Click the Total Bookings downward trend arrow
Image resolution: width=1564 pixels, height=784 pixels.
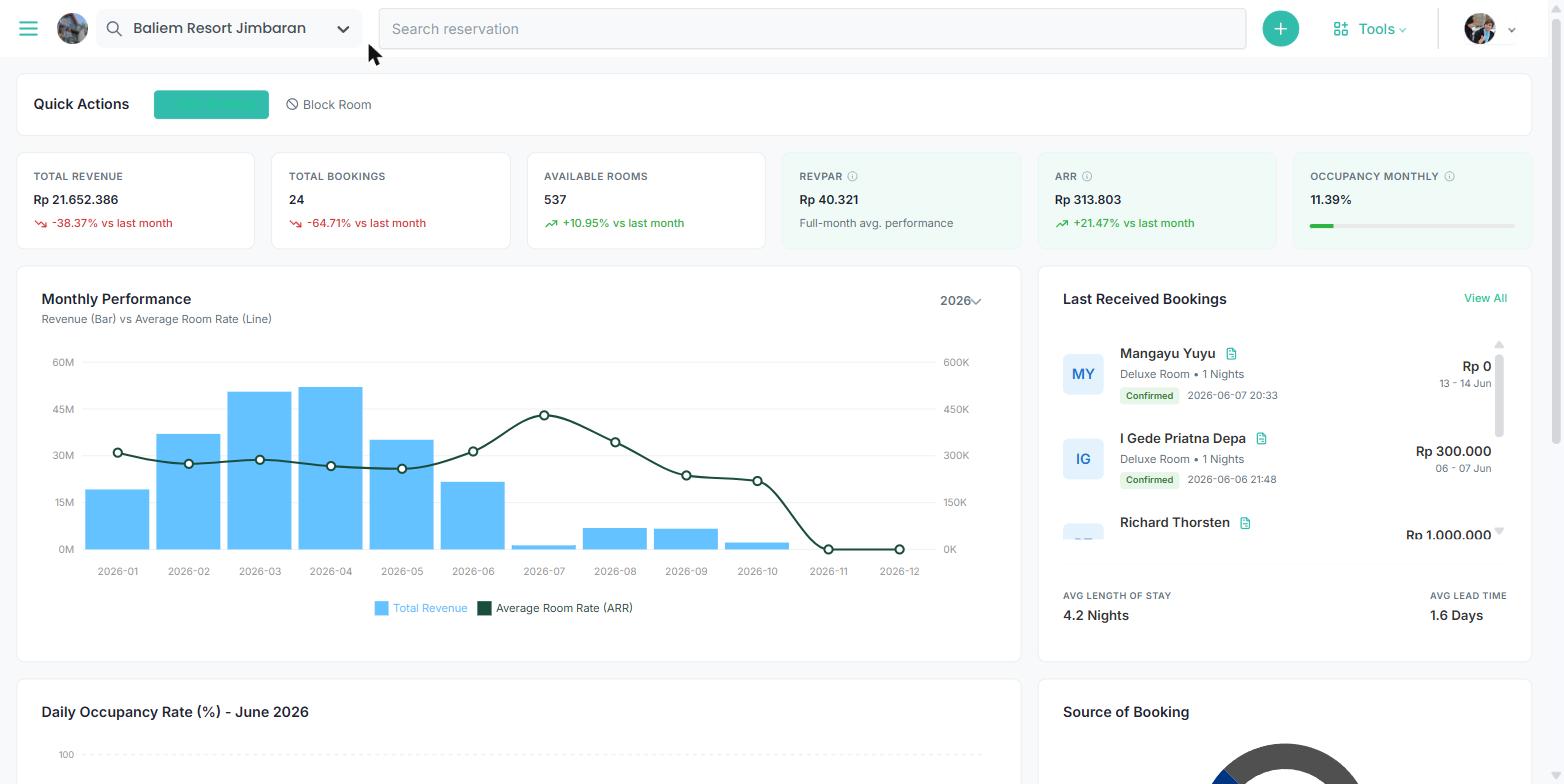[296, 224]
